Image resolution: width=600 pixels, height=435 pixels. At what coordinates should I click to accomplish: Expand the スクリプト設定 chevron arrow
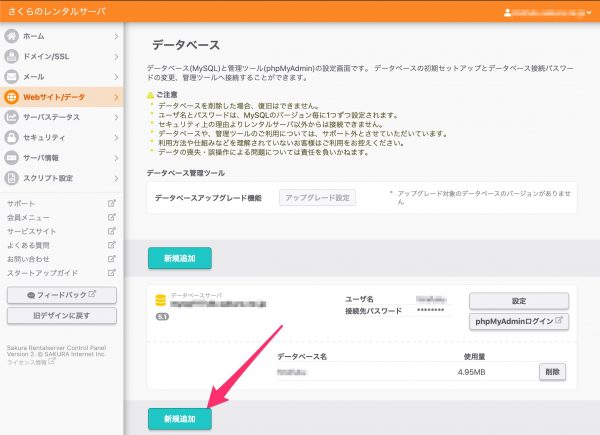[116, 178]
